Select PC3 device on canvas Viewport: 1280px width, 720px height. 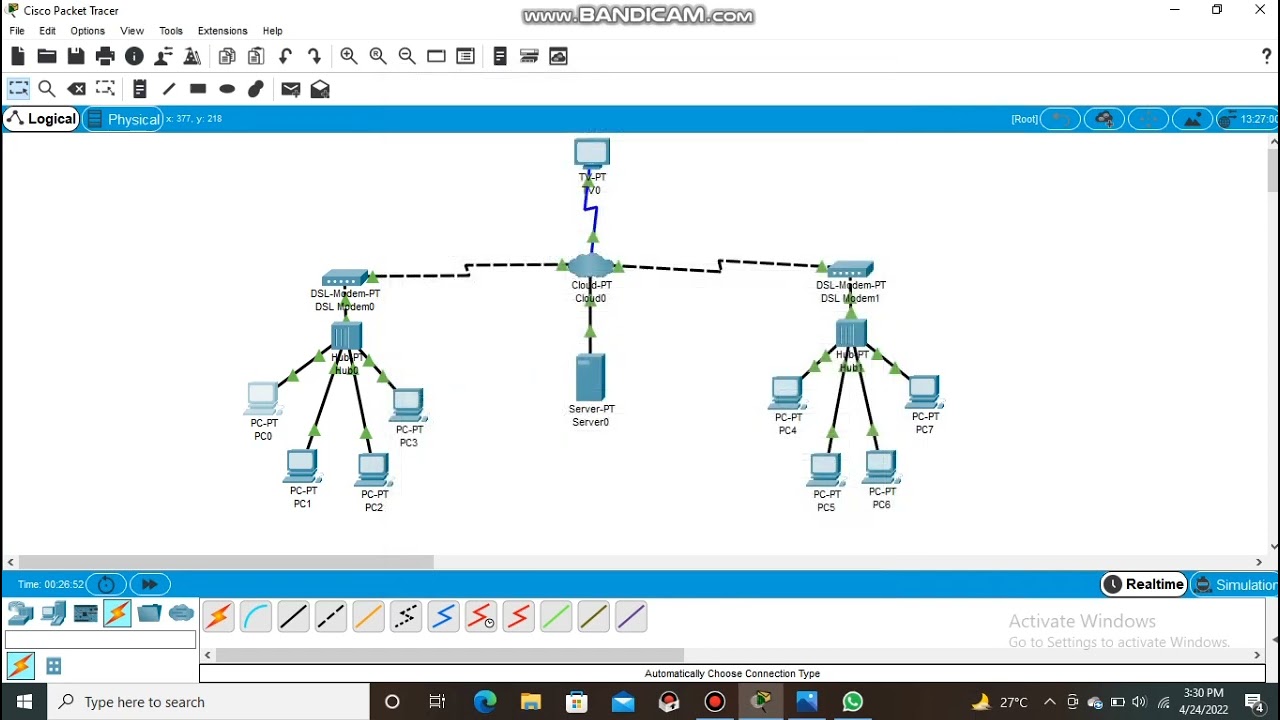click(408, 404)
